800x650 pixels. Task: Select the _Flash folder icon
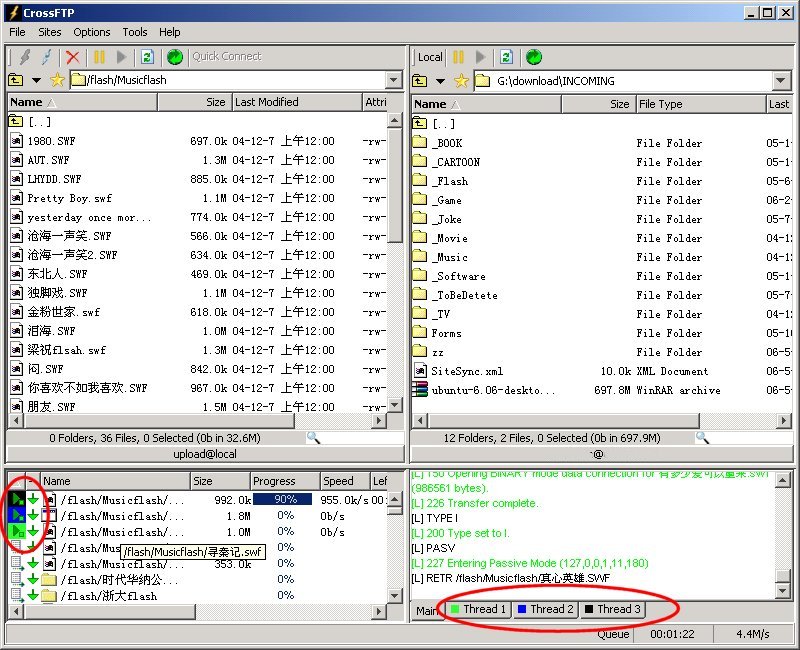pos(420,180)
